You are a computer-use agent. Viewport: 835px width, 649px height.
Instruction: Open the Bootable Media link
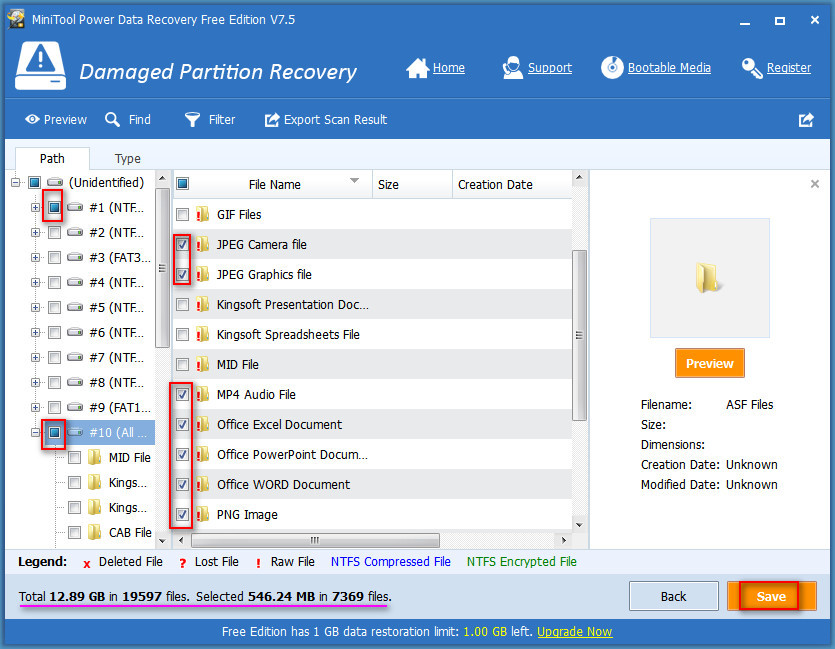pyautogui.click(x=669, y=68)
